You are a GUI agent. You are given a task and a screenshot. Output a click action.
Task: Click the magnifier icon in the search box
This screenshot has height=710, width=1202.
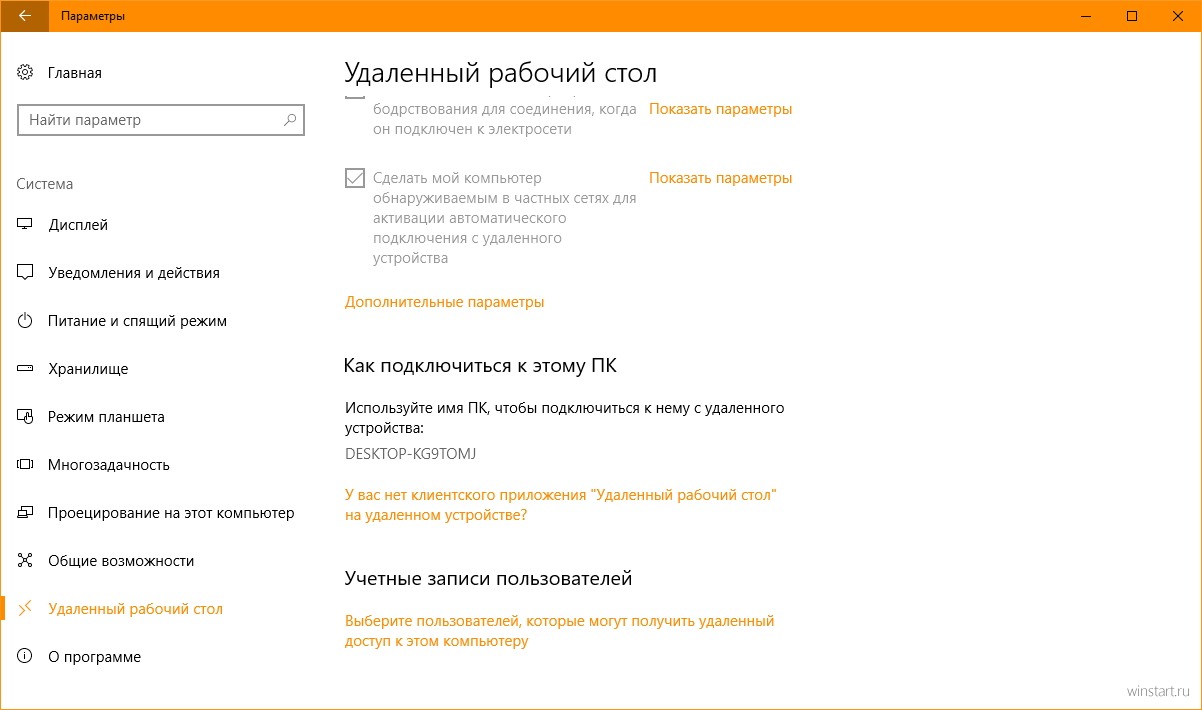pyautogui.click(x=290, y=120)
